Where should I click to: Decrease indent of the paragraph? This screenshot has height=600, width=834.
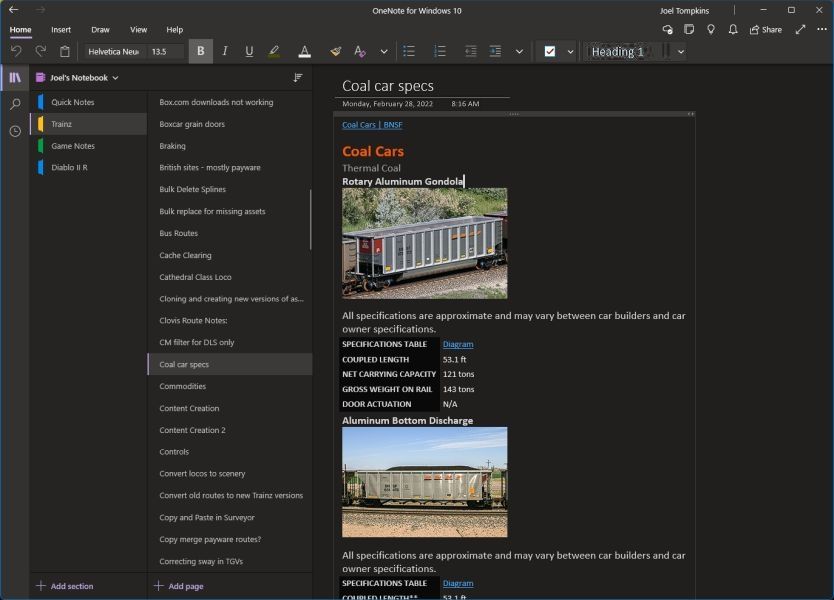coord(471,51)
